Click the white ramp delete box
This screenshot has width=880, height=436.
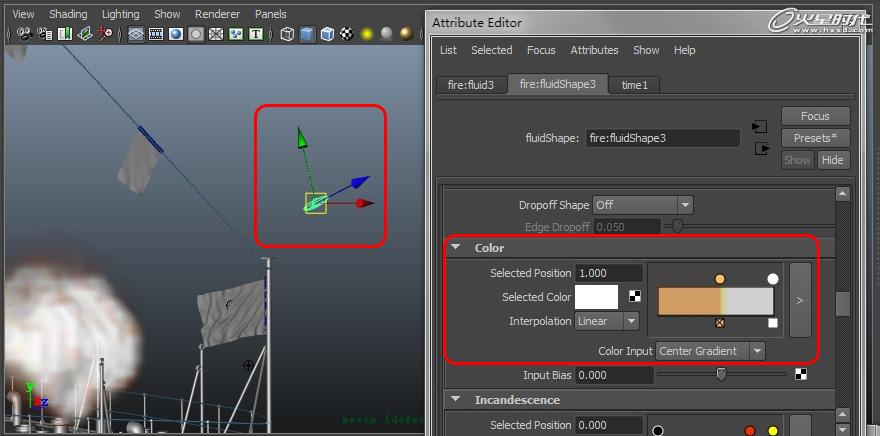(x=773, y=323)
